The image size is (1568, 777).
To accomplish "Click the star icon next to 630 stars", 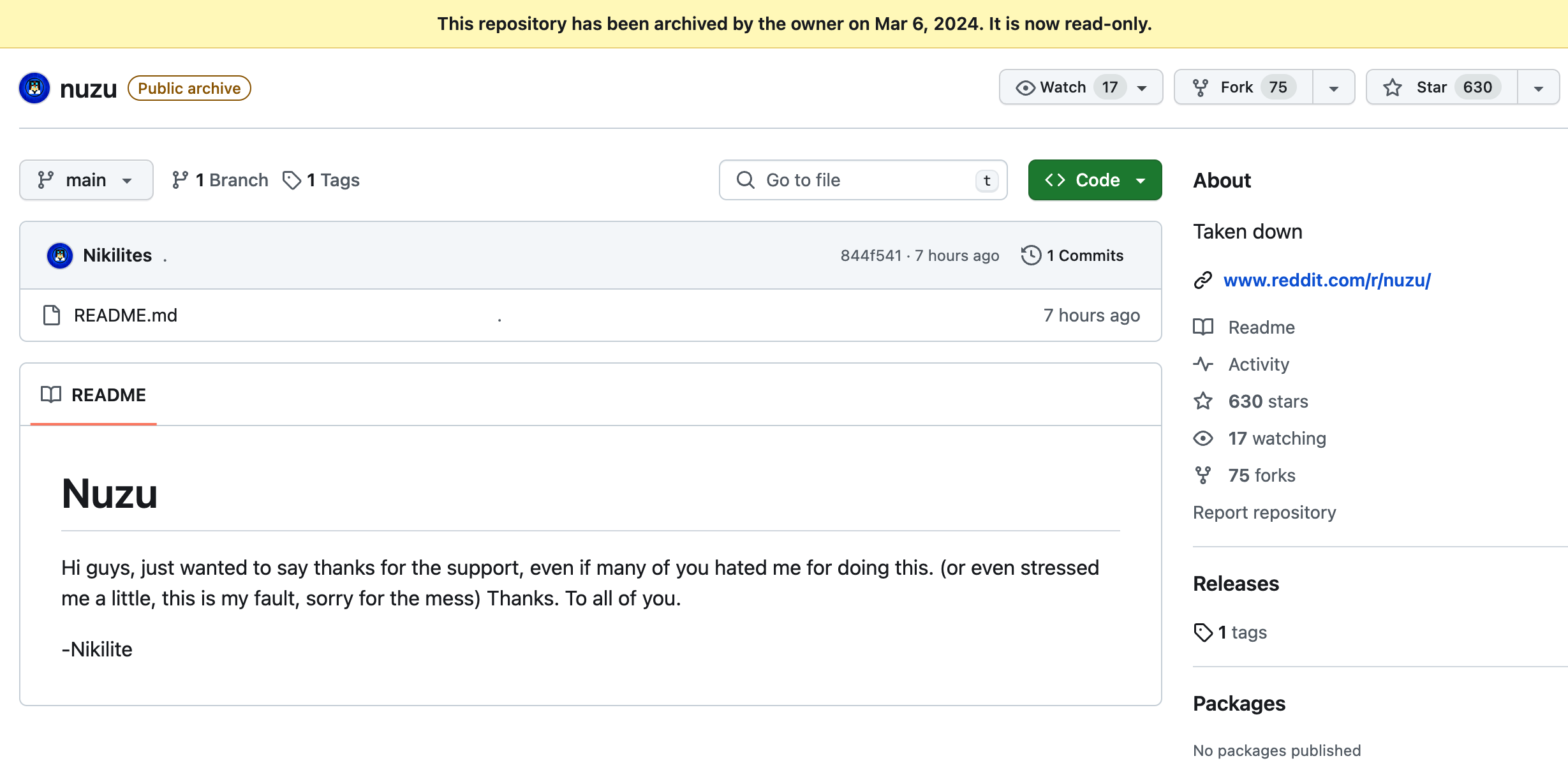I will pos(1203,401).
